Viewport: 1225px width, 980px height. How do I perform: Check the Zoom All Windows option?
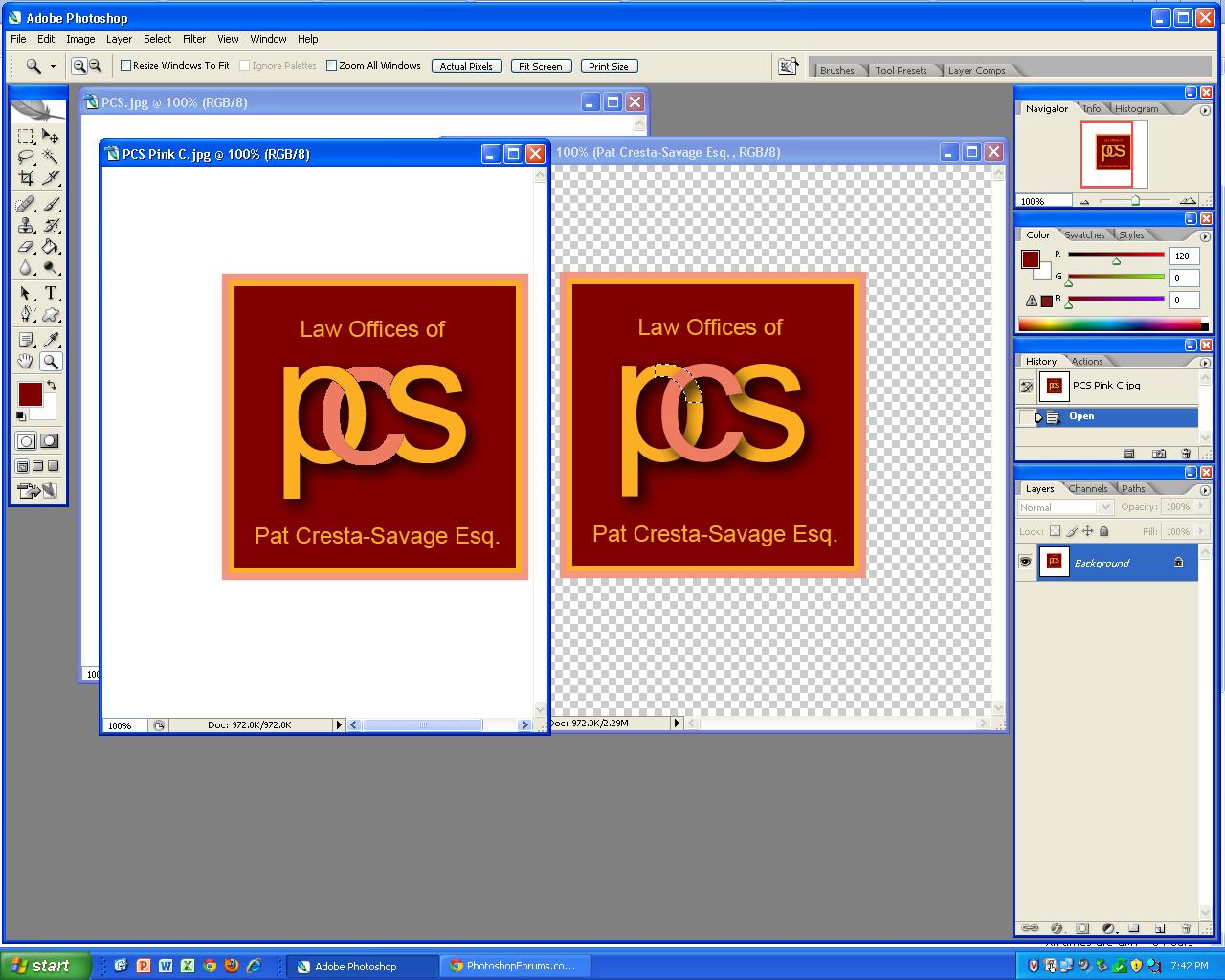332,66
